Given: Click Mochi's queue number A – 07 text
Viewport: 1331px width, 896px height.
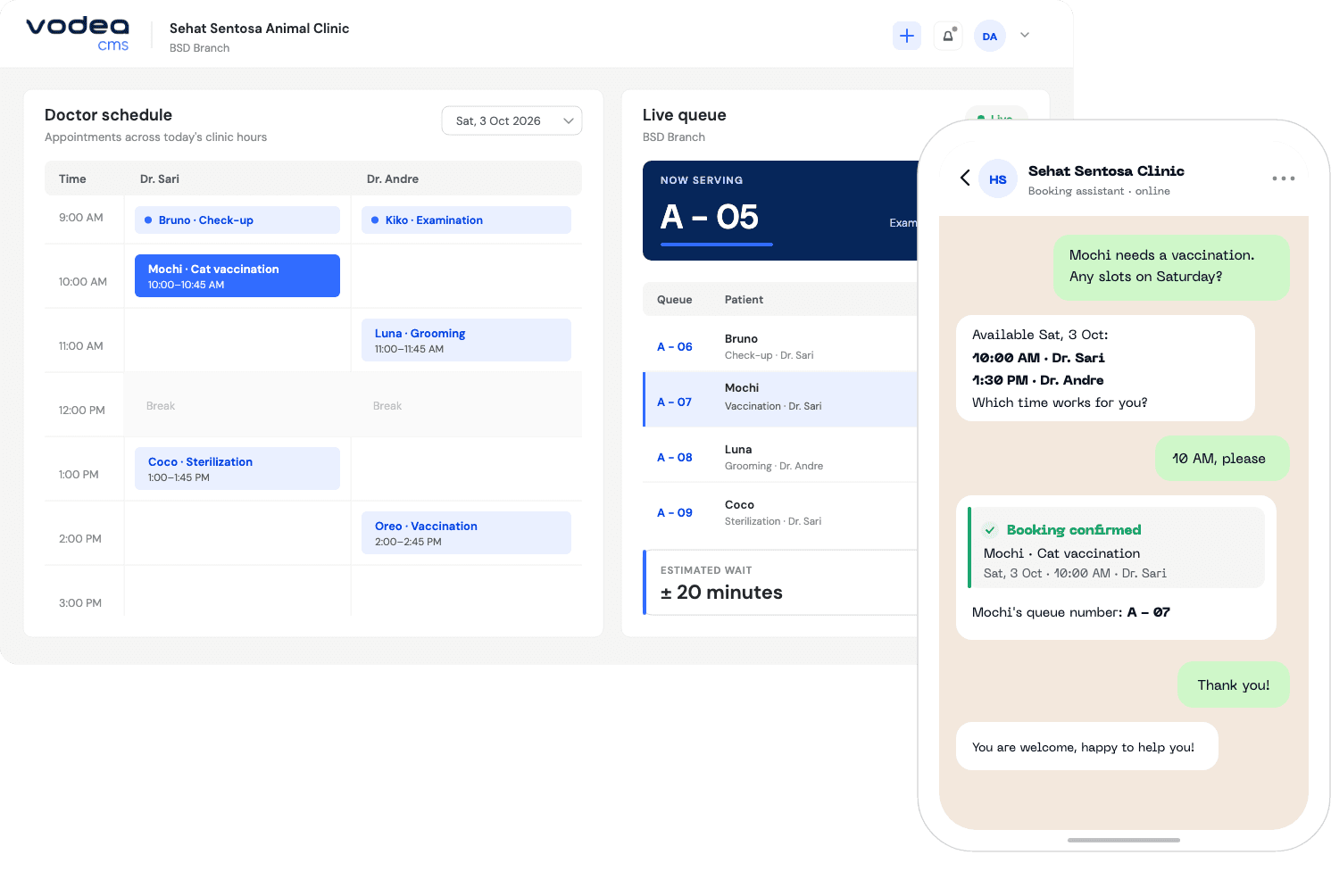Looking at the screenshot, I should 1071,612.
